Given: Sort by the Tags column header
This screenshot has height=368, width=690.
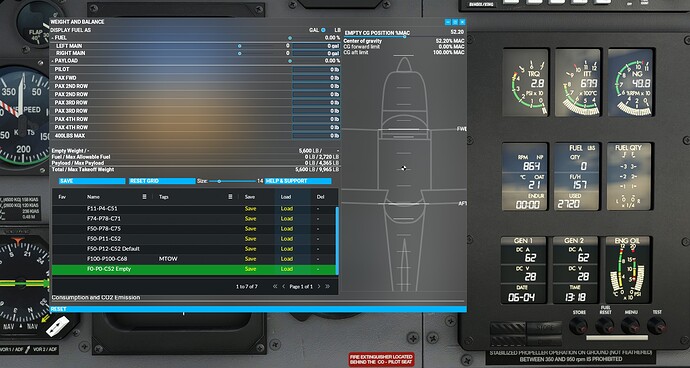Looking at the screenshot, I should (x=164, y=197).
